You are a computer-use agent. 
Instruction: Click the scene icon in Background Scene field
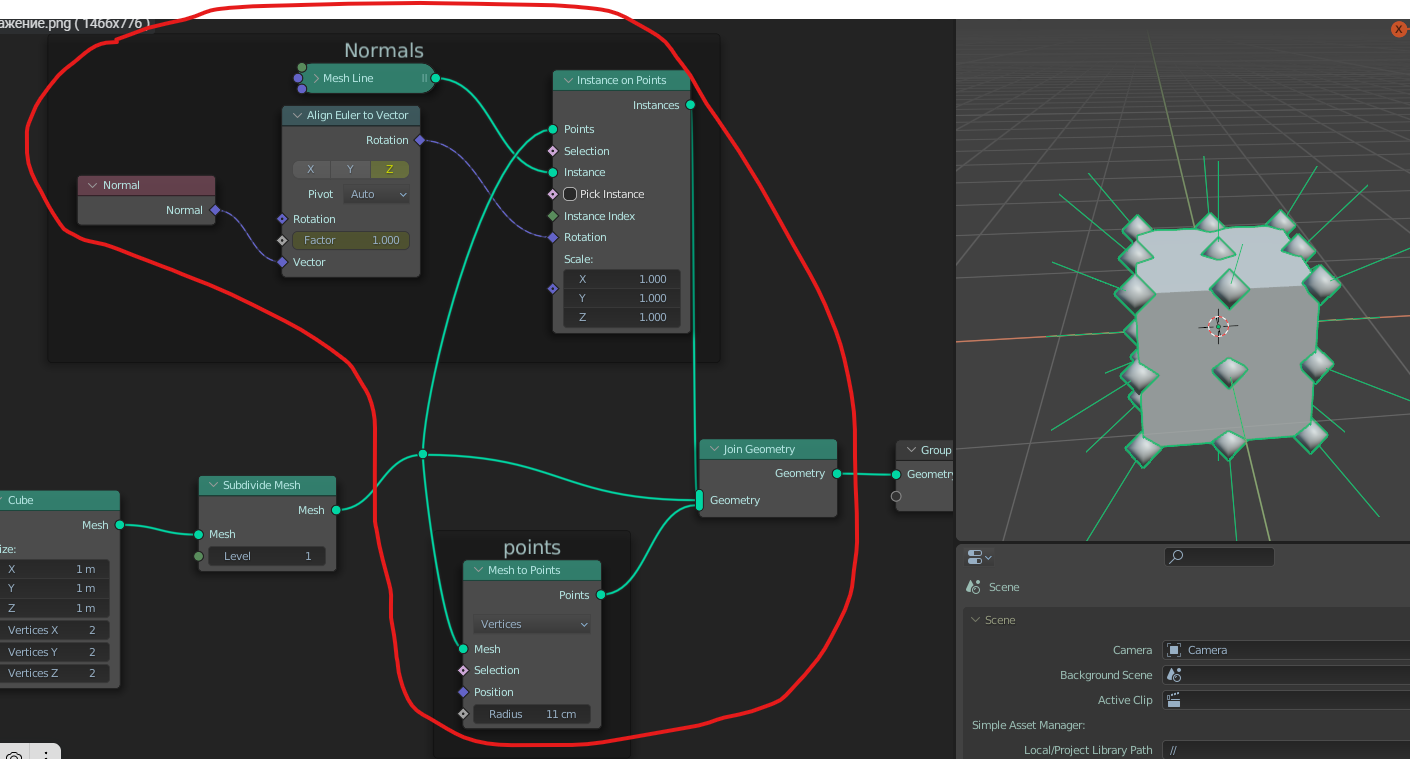tap(1175, 675)
